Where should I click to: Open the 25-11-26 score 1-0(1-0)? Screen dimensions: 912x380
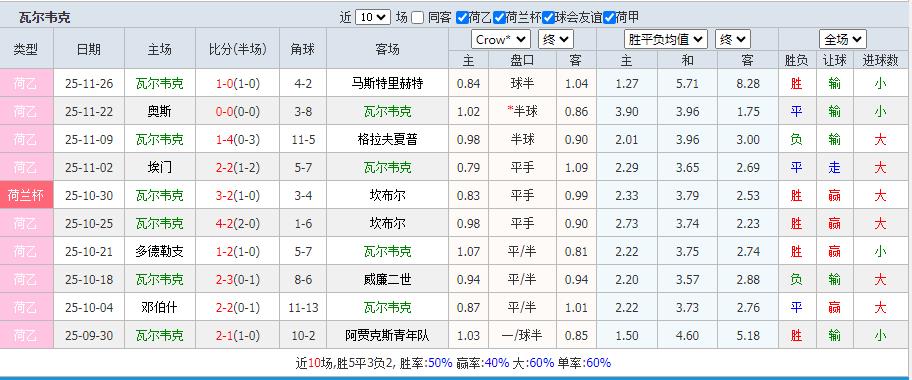click(237, 83)
